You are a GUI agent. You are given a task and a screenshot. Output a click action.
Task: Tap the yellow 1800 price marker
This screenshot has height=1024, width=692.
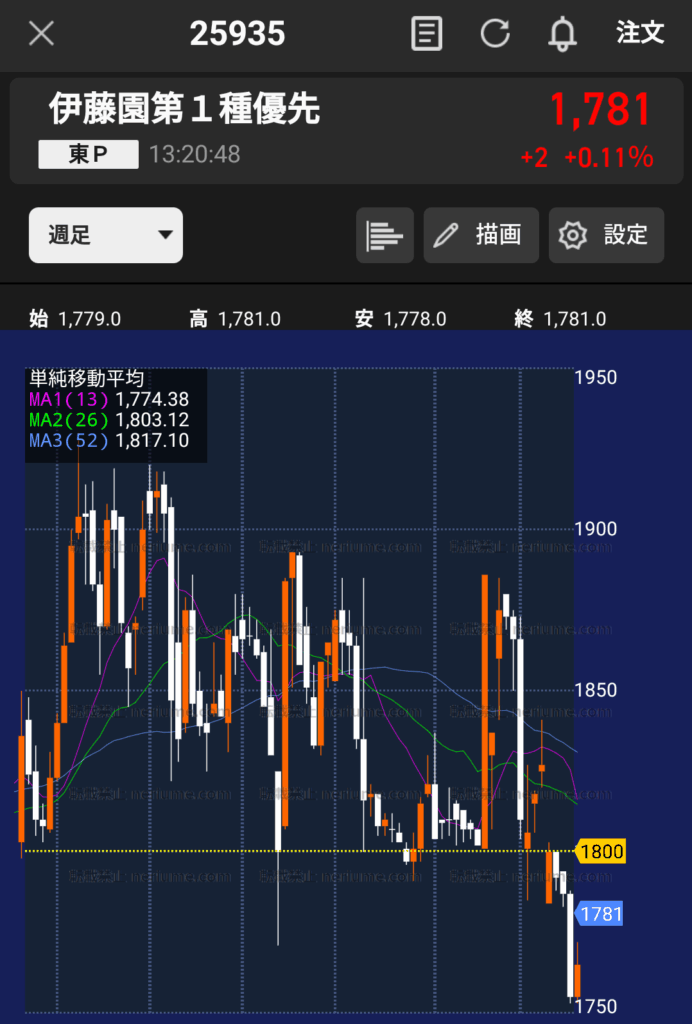tap(601, 851)
